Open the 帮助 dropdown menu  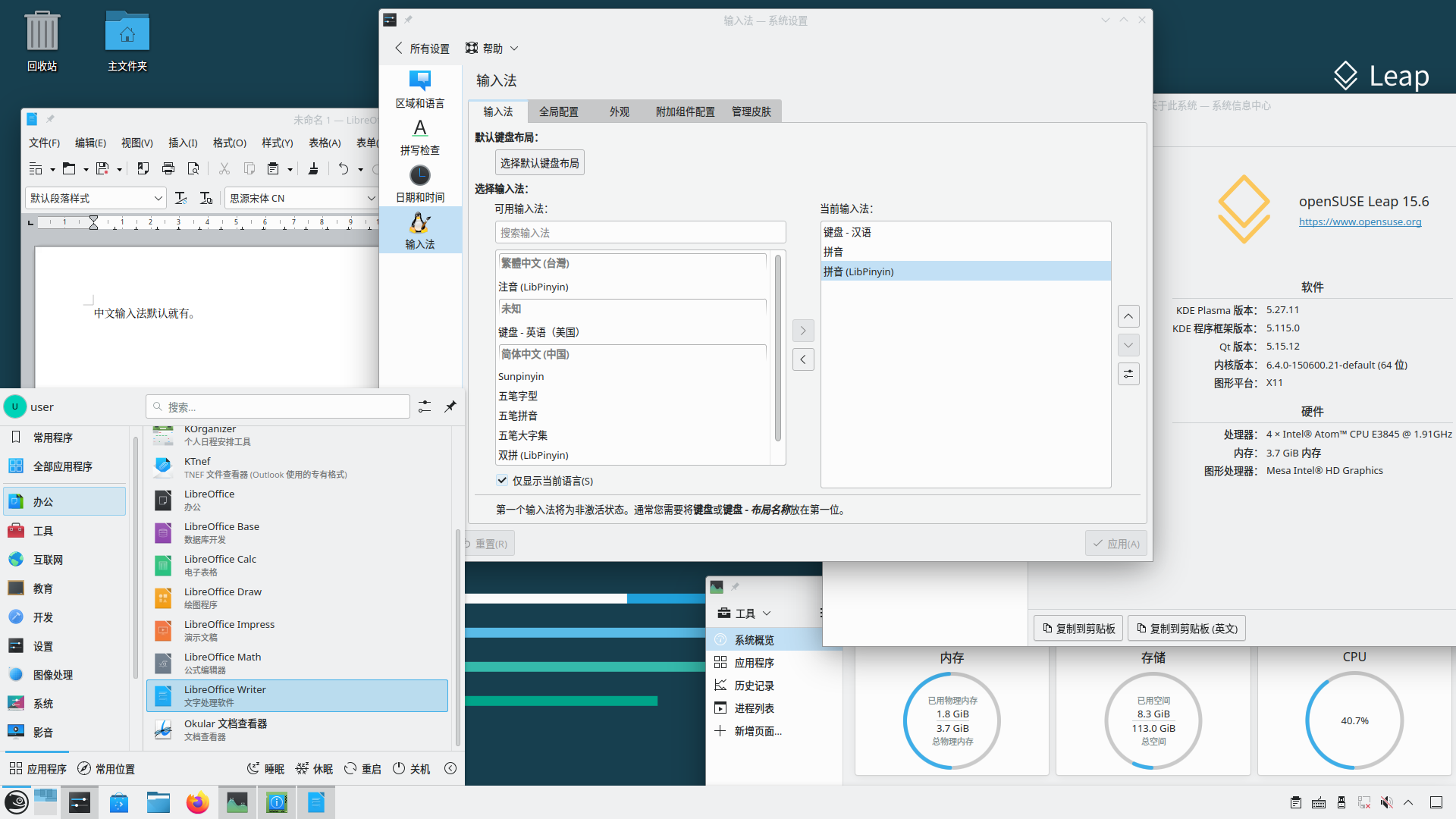pyautogui.click(x=492, y=49)
